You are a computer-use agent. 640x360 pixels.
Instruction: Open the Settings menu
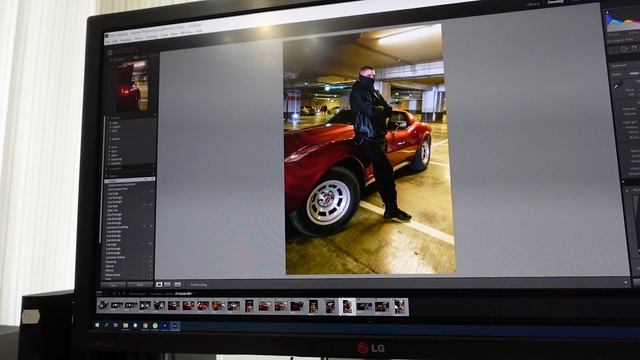tap(151, 37)
